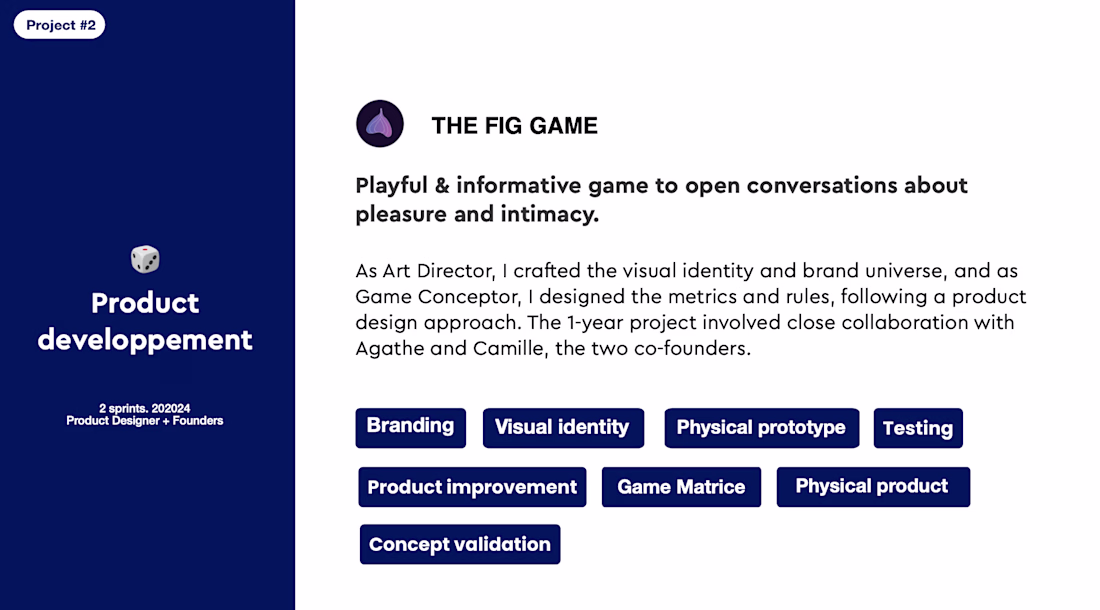1100x610 pixels.
Task: Click the Fig Game round logo icon
Action: 380,123
